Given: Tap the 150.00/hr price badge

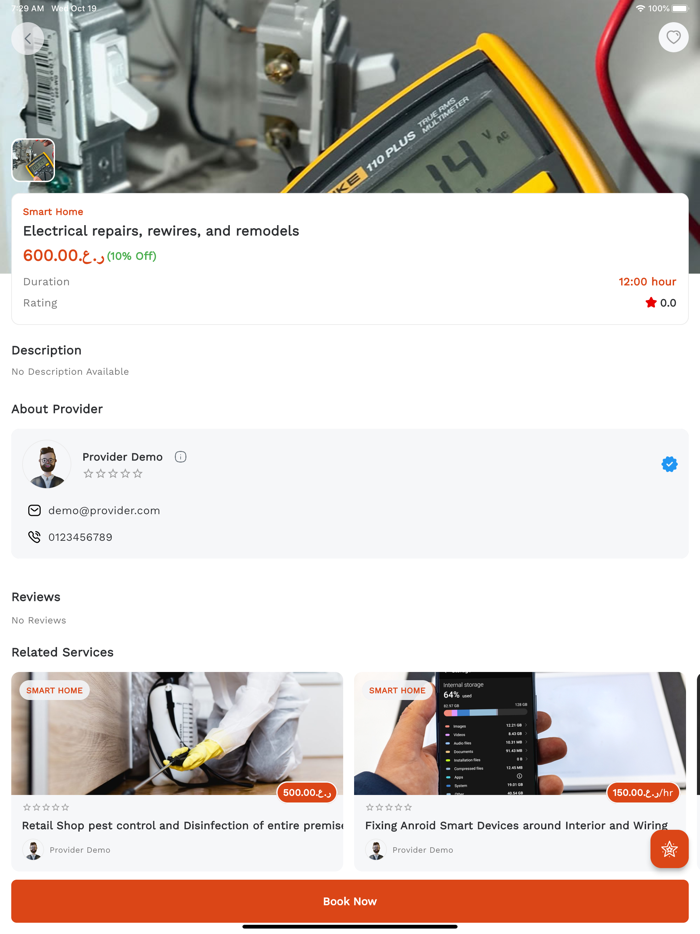Looking at the screenshot, I should coord(643,793).
